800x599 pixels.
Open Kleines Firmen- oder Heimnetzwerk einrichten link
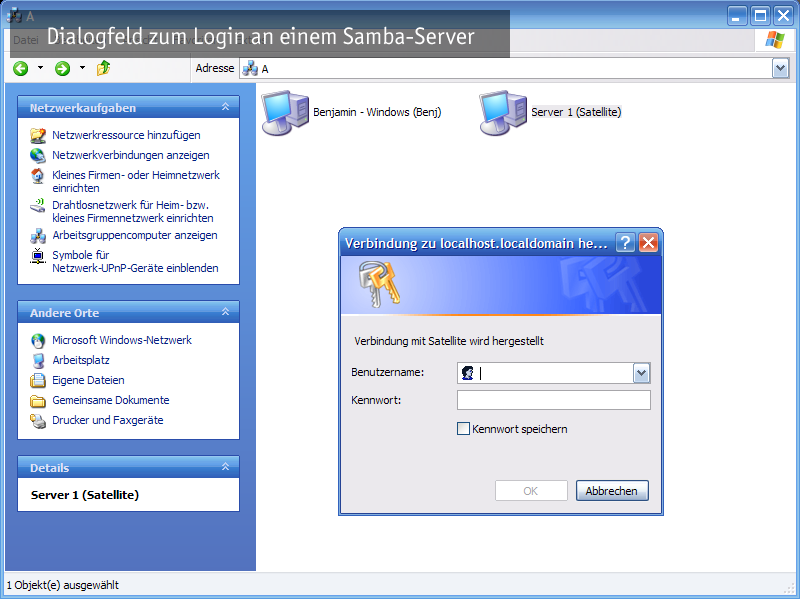click(136, 182)
